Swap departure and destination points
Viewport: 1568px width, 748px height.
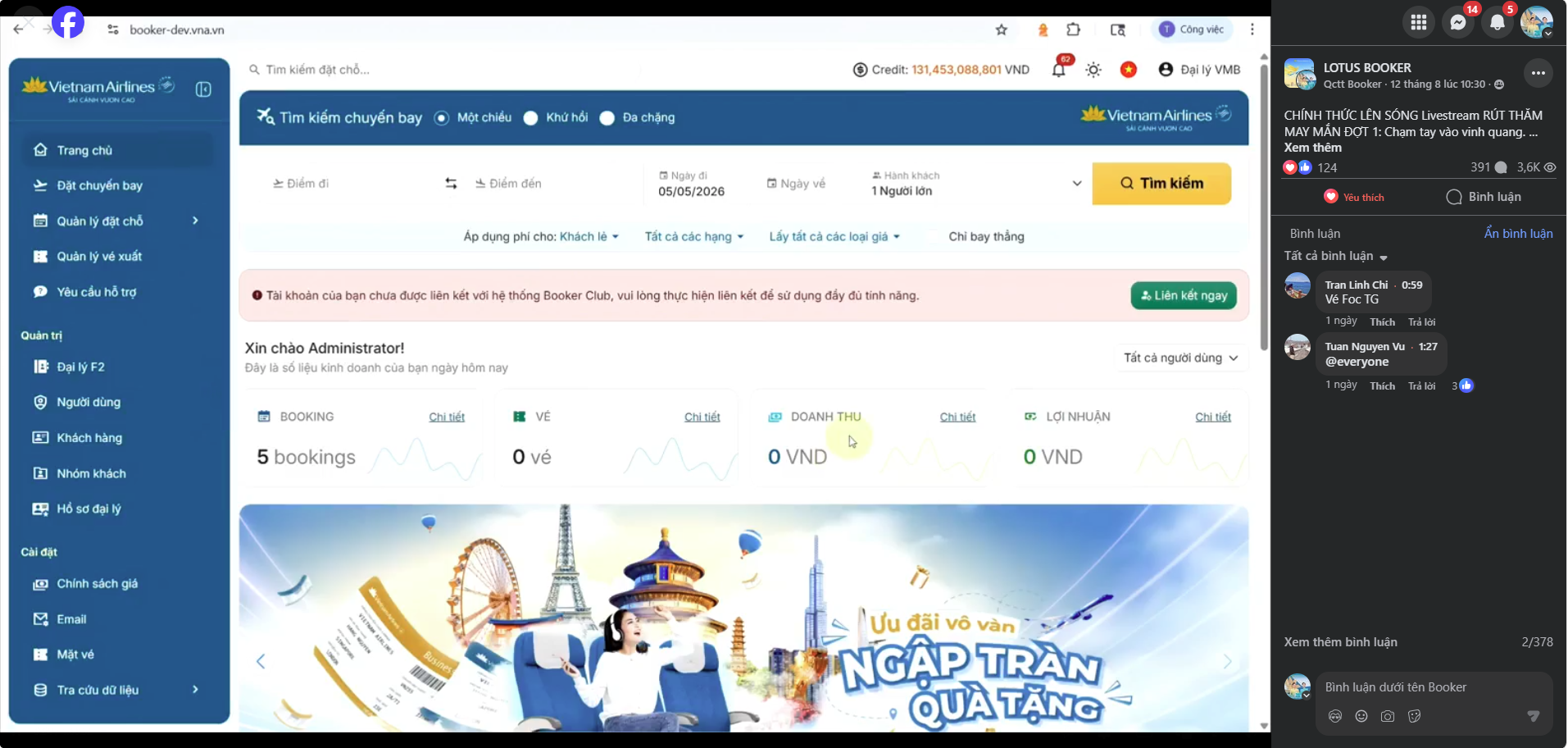click(x=451, y=183)
